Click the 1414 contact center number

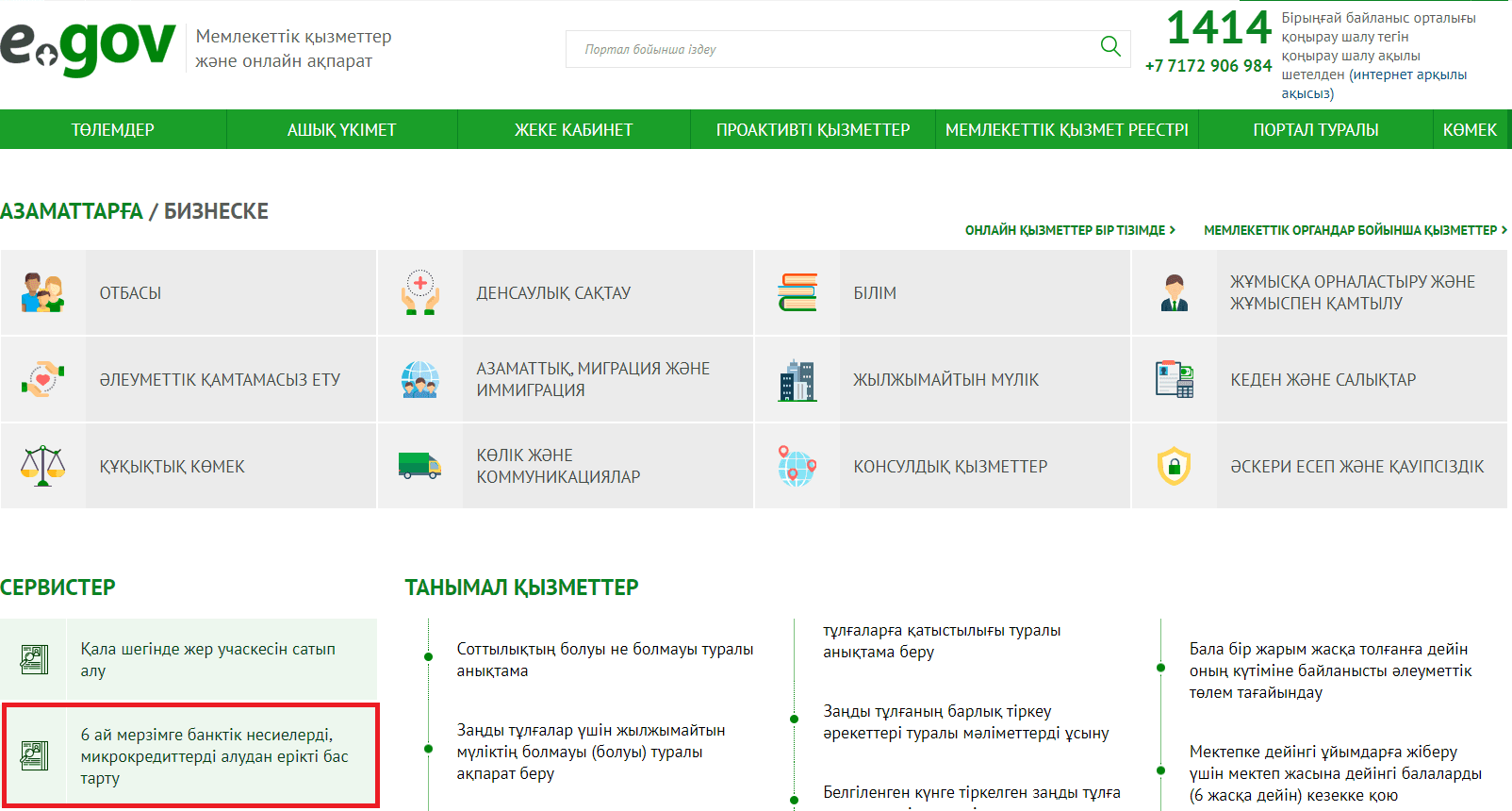click(x=1219, y=27)
